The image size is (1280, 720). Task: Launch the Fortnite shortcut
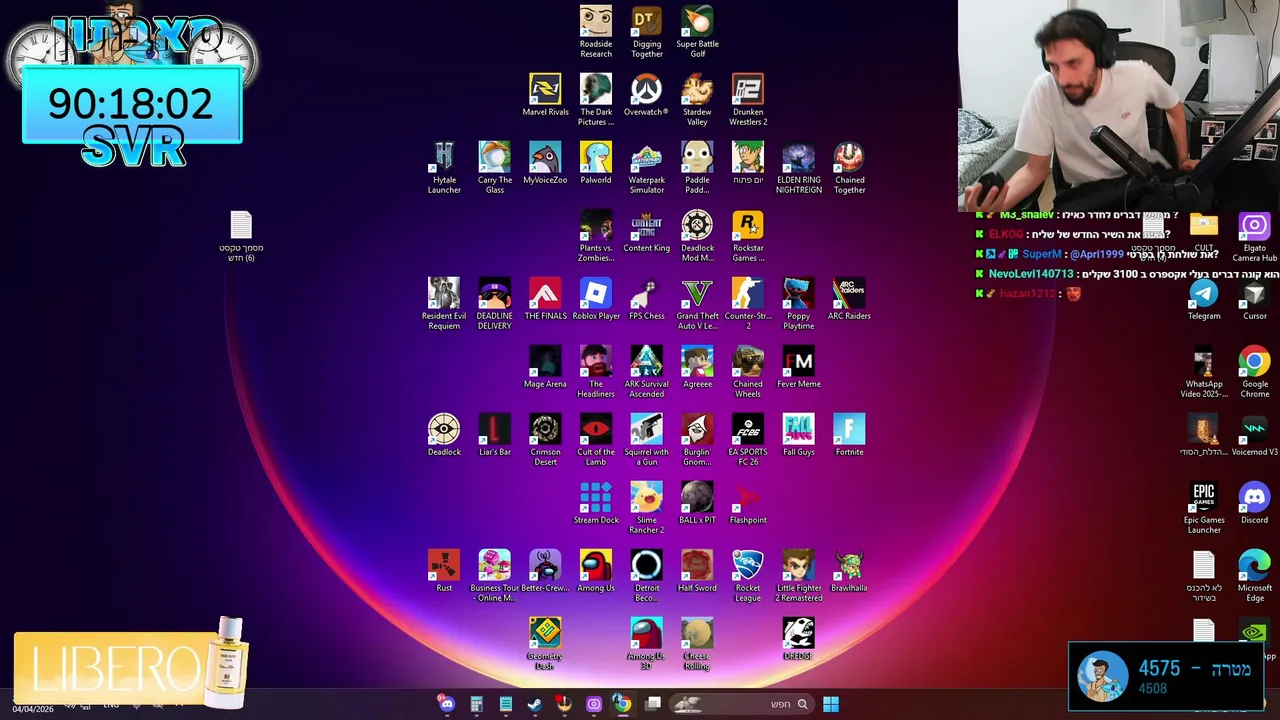pos(849,435)
